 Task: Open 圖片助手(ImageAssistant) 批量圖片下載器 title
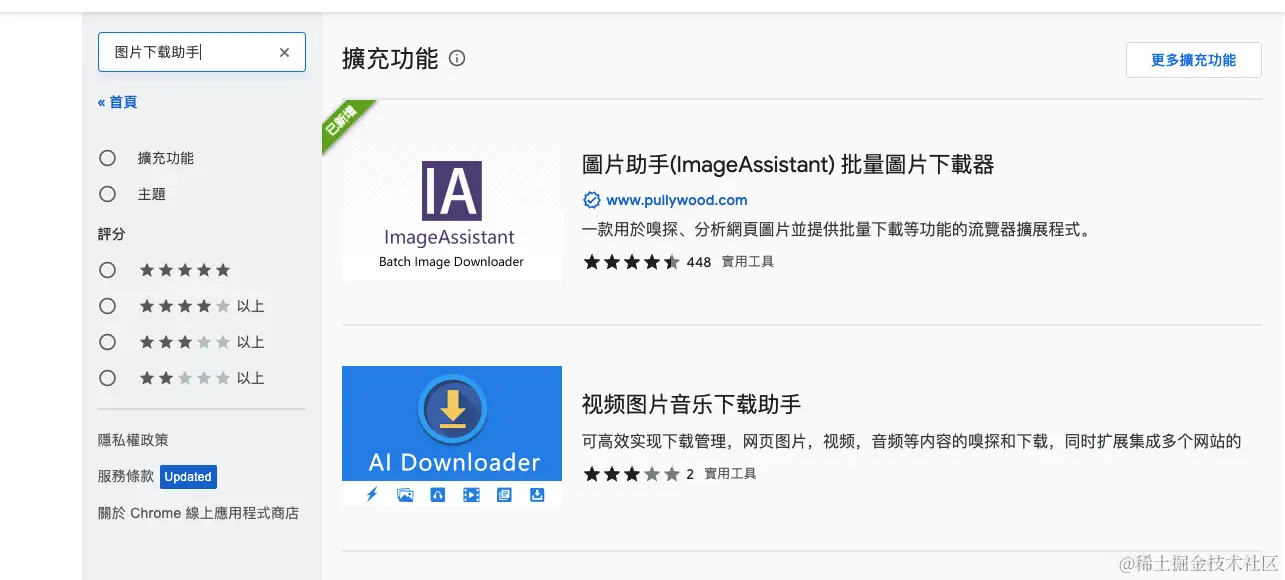[x=788, y=165]
